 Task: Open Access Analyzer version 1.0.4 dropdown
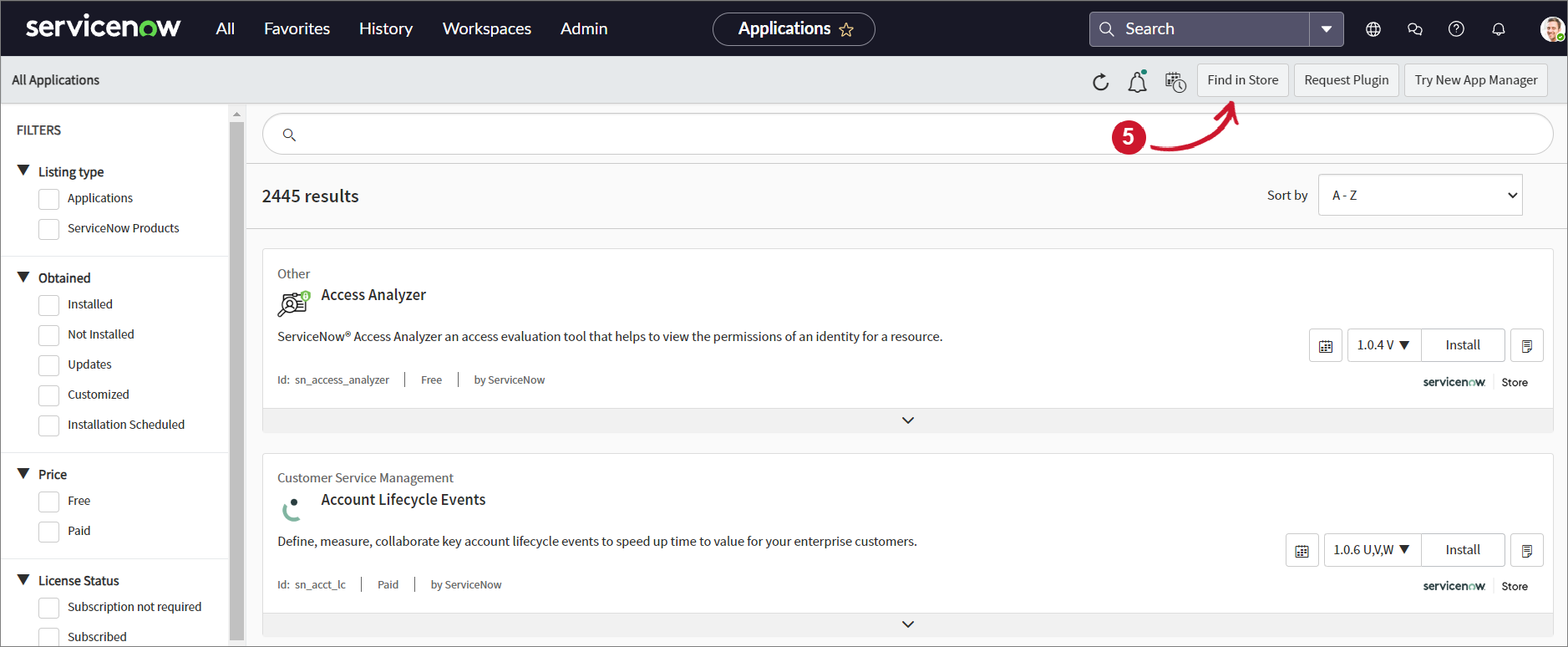1383,345
